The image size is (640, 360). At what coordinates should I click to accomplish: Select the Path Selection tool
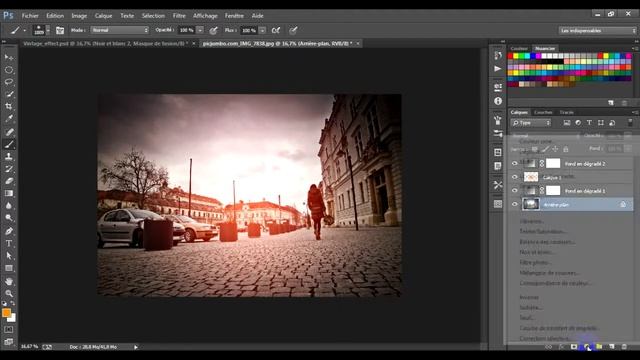[9, 256]
